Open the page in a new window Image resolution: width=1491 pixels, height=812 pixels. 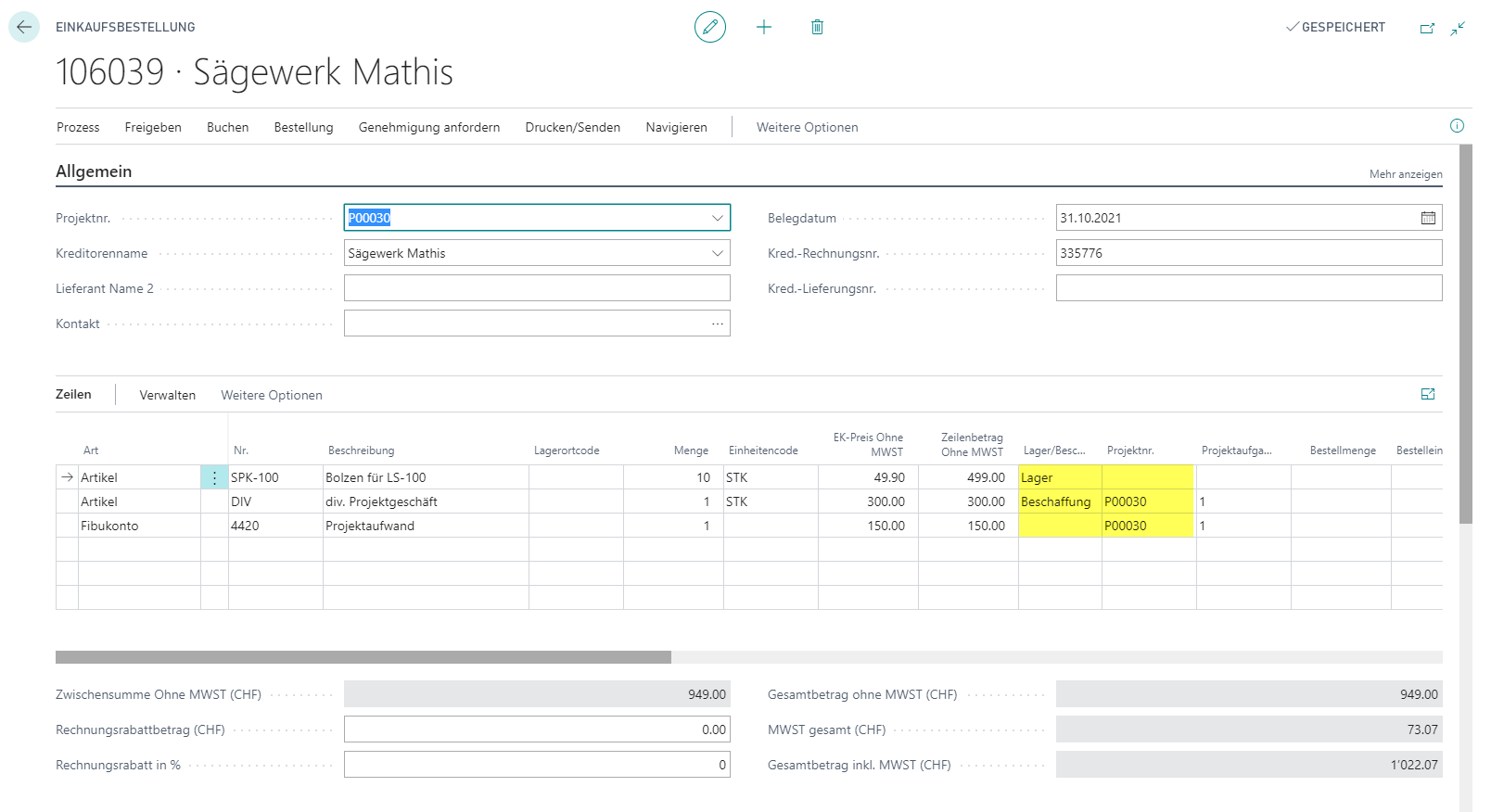[1427, 28]
